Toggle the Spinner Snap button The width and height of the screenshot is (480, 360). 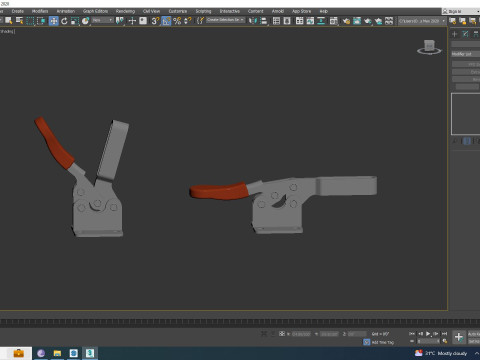(188, 21)
